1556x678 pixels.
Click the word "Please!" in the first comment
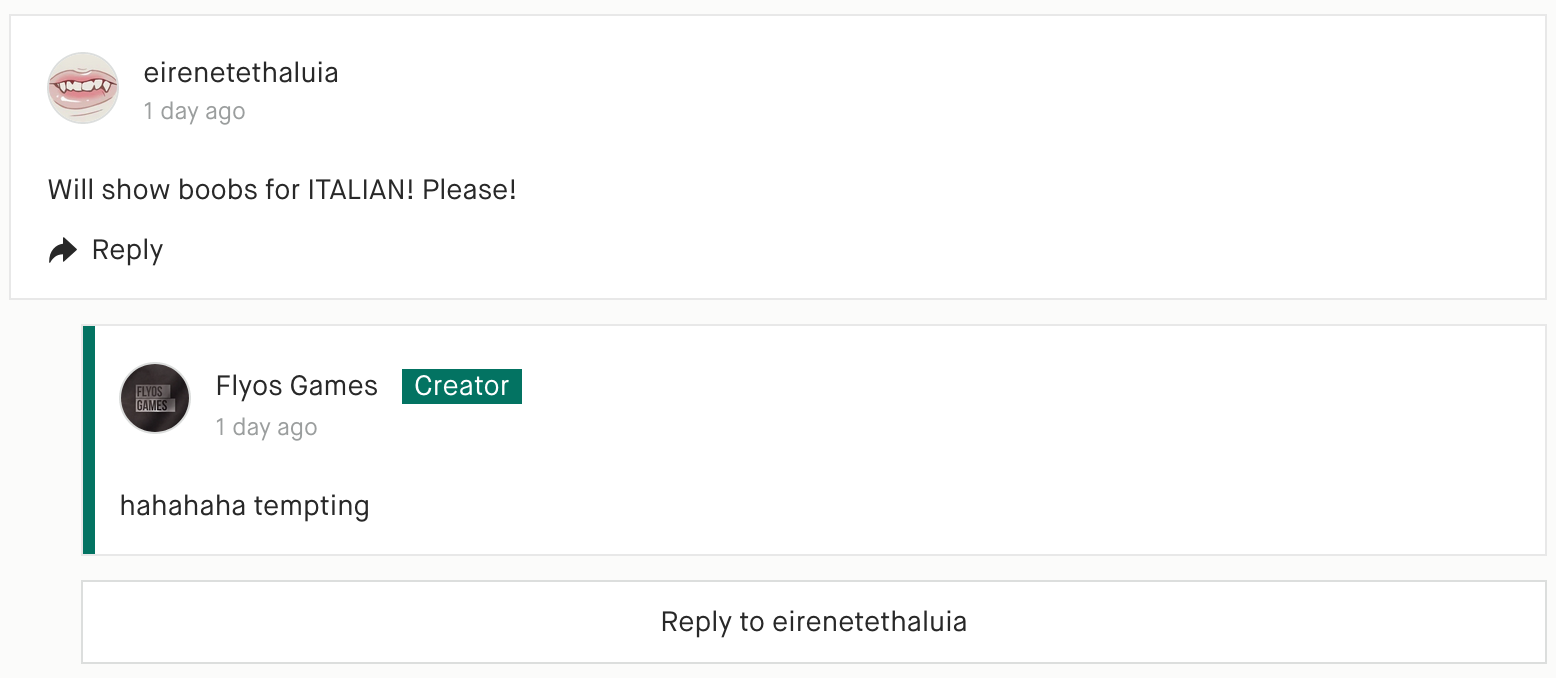pos(469,189)
